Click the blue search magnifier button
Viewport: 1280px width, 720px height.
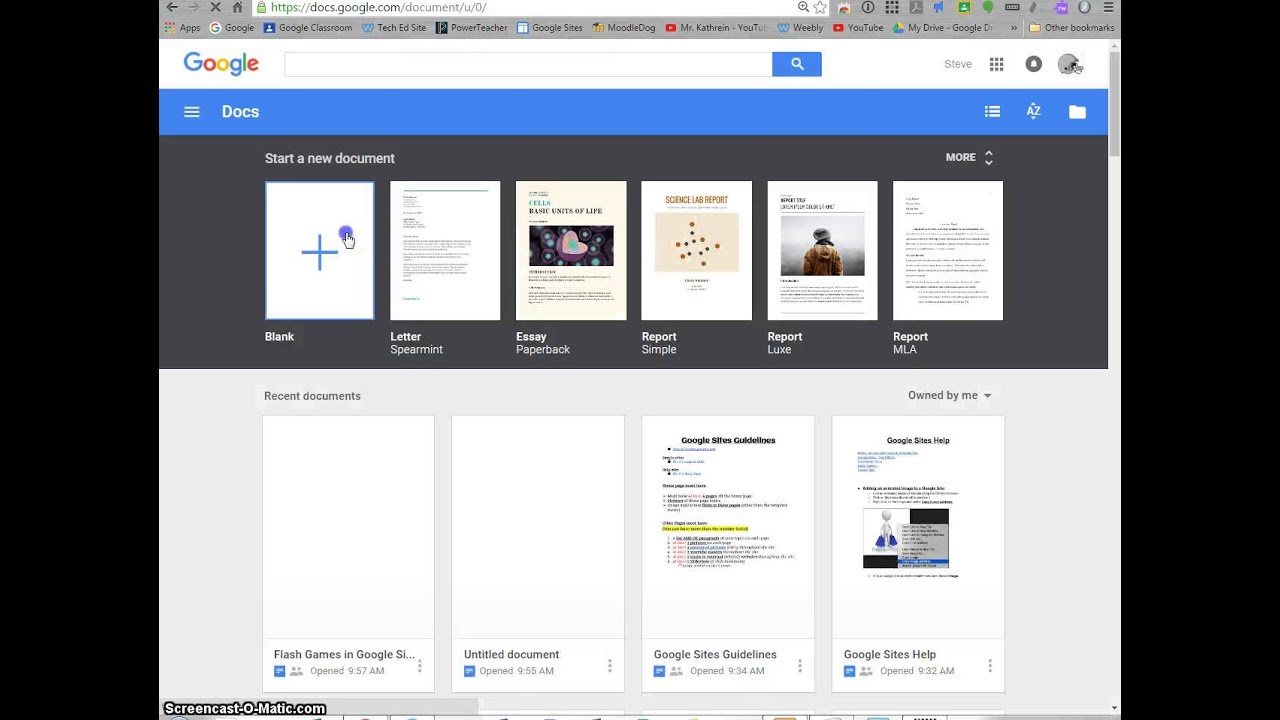[x=797, y=64]
